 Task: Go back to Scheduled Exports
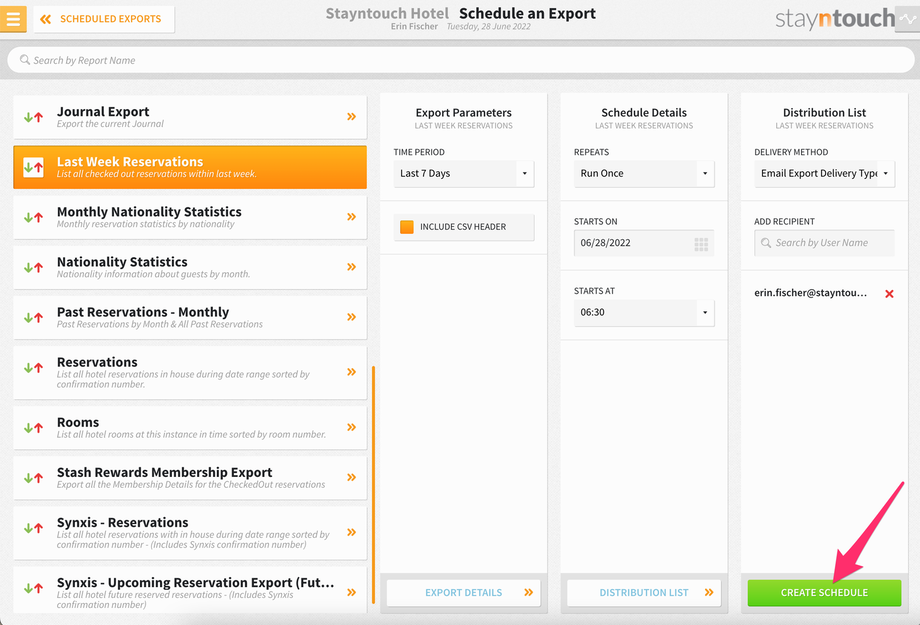(104, 19)
